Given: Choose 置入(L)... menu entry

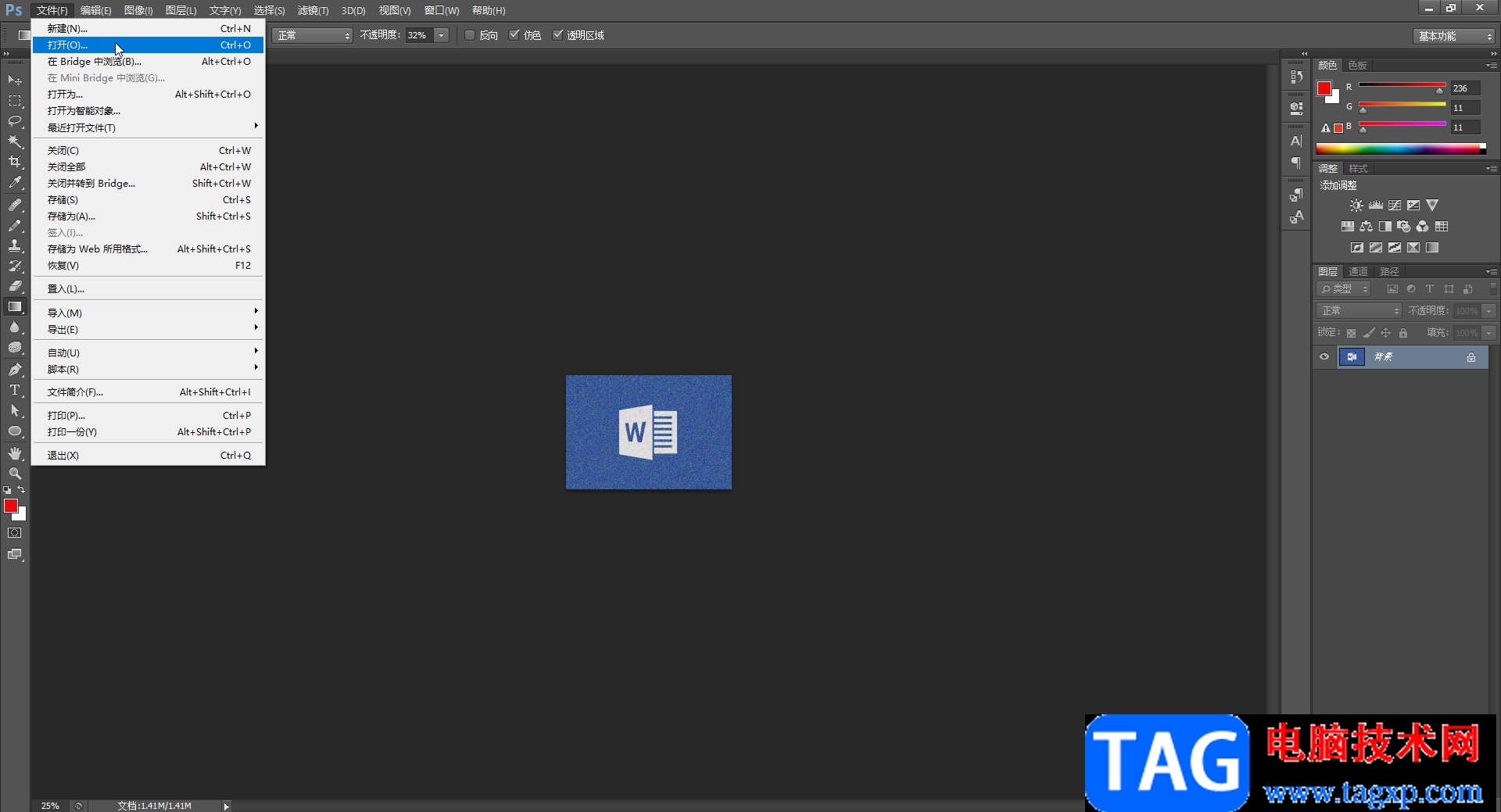Looking at the screenshot, I should pyautogui.click(x=149, y=288).
